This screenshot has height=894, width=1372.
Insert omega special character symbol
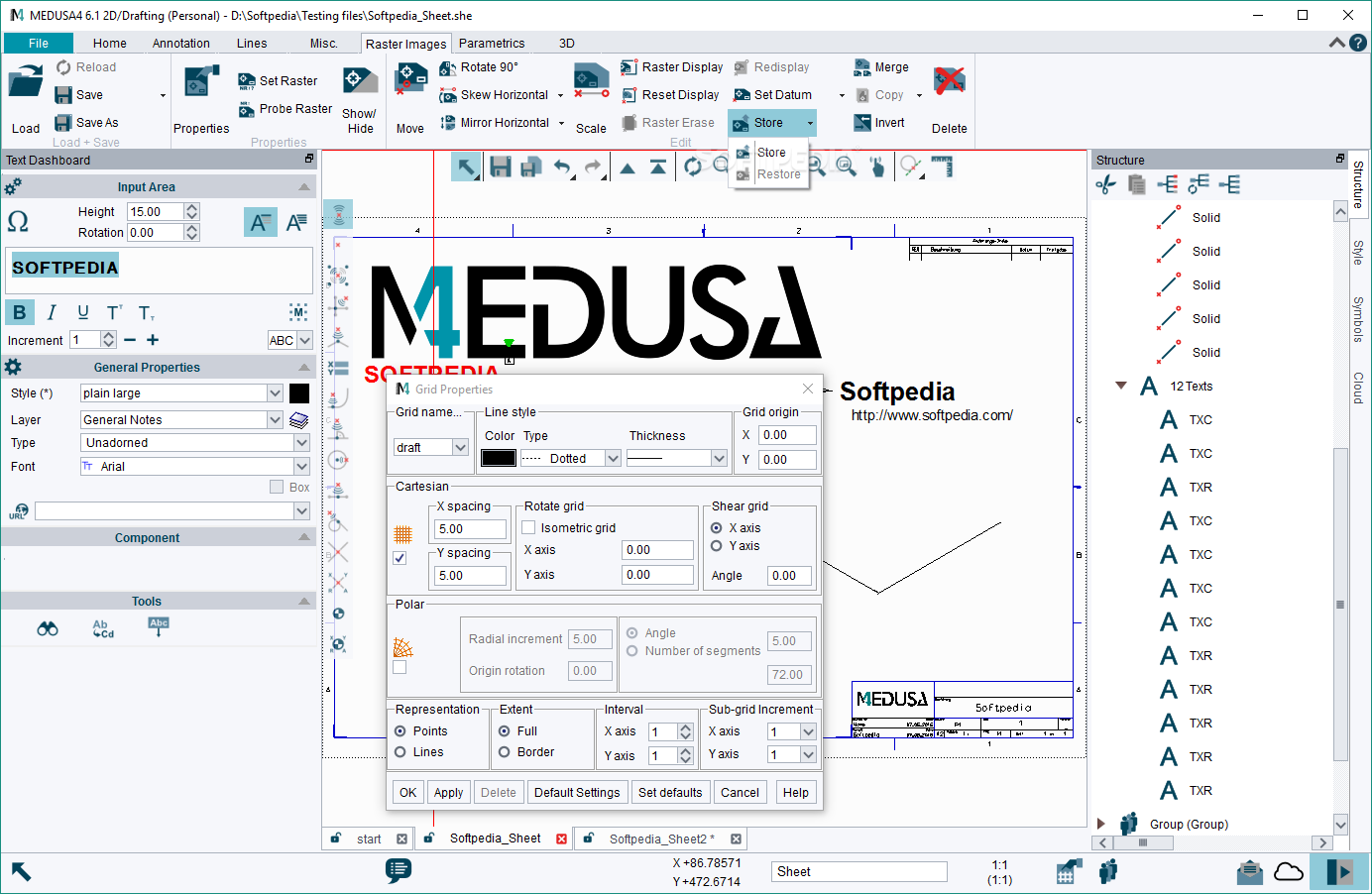click(x=18, y=221)
